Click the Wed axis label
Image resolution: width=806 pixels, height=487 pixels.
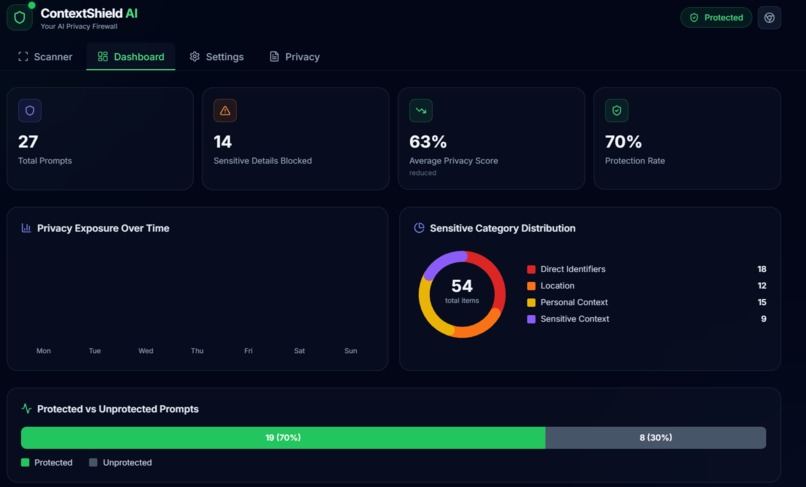[145, 351]
